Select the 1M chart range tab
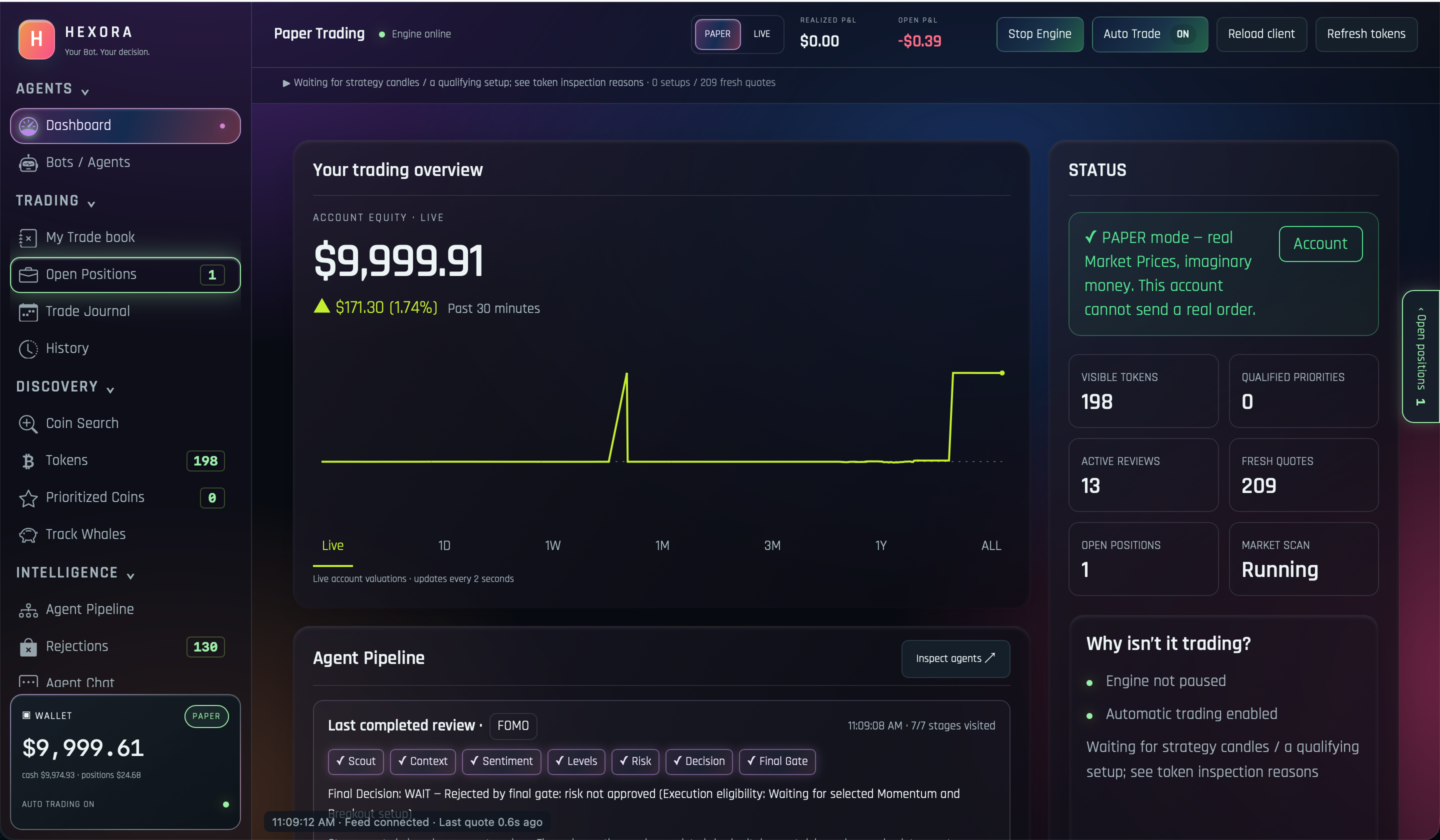Image resolution: width=1440 pixels, height=840 pixels. (661, 545)
